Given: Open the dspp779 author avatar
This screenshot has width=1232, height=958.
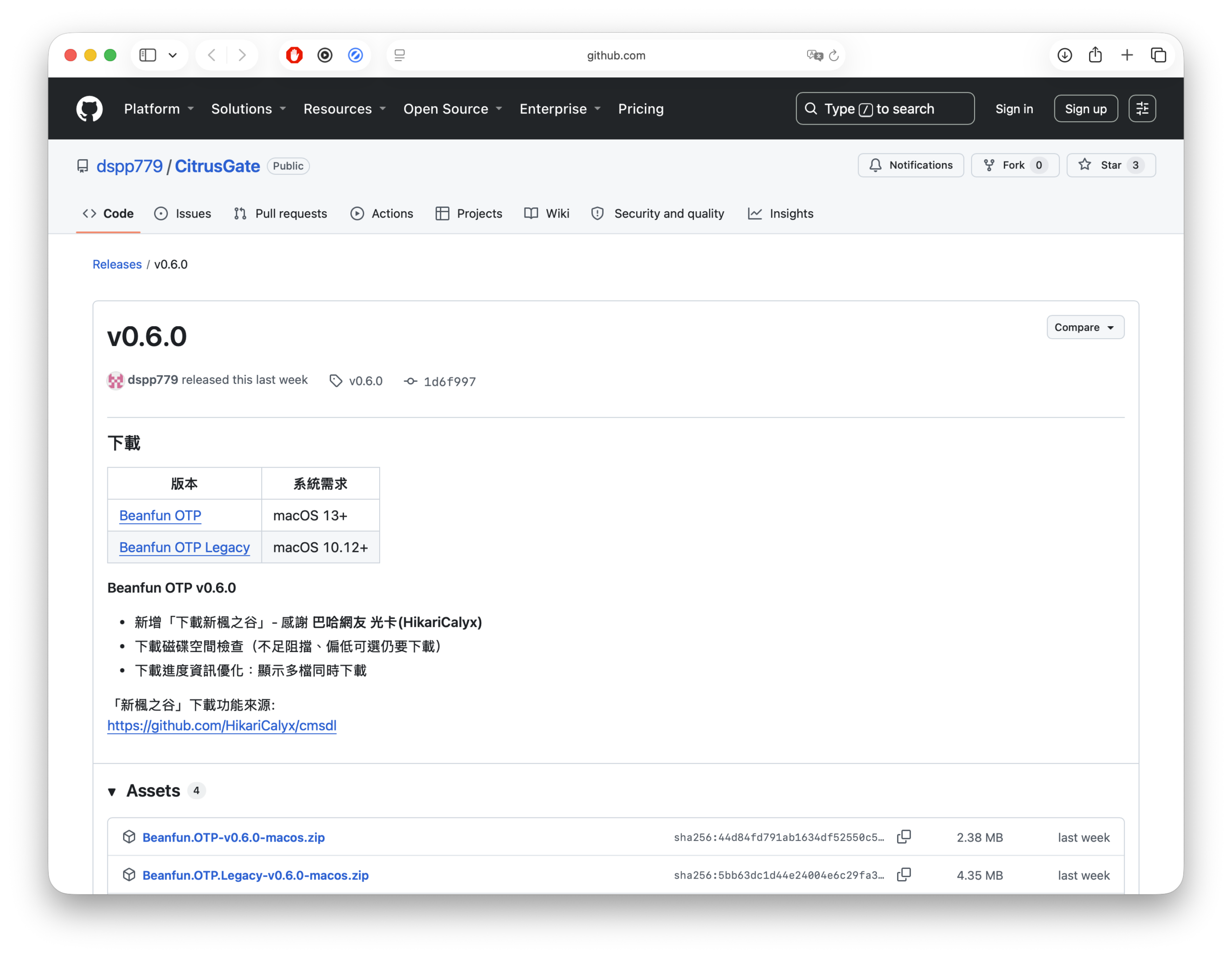Looking at the screenshot, I should pos(115,381).
